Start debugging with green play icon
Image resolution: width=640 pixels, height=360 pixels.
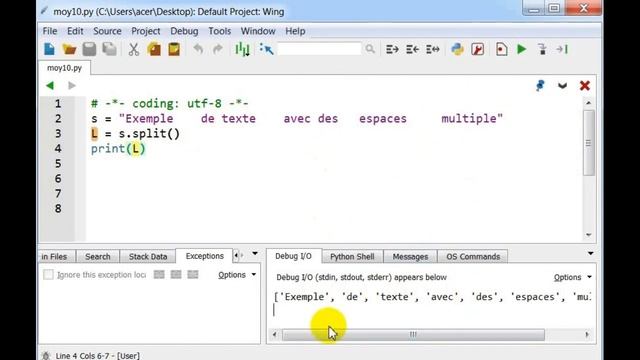tap(521, 49)
